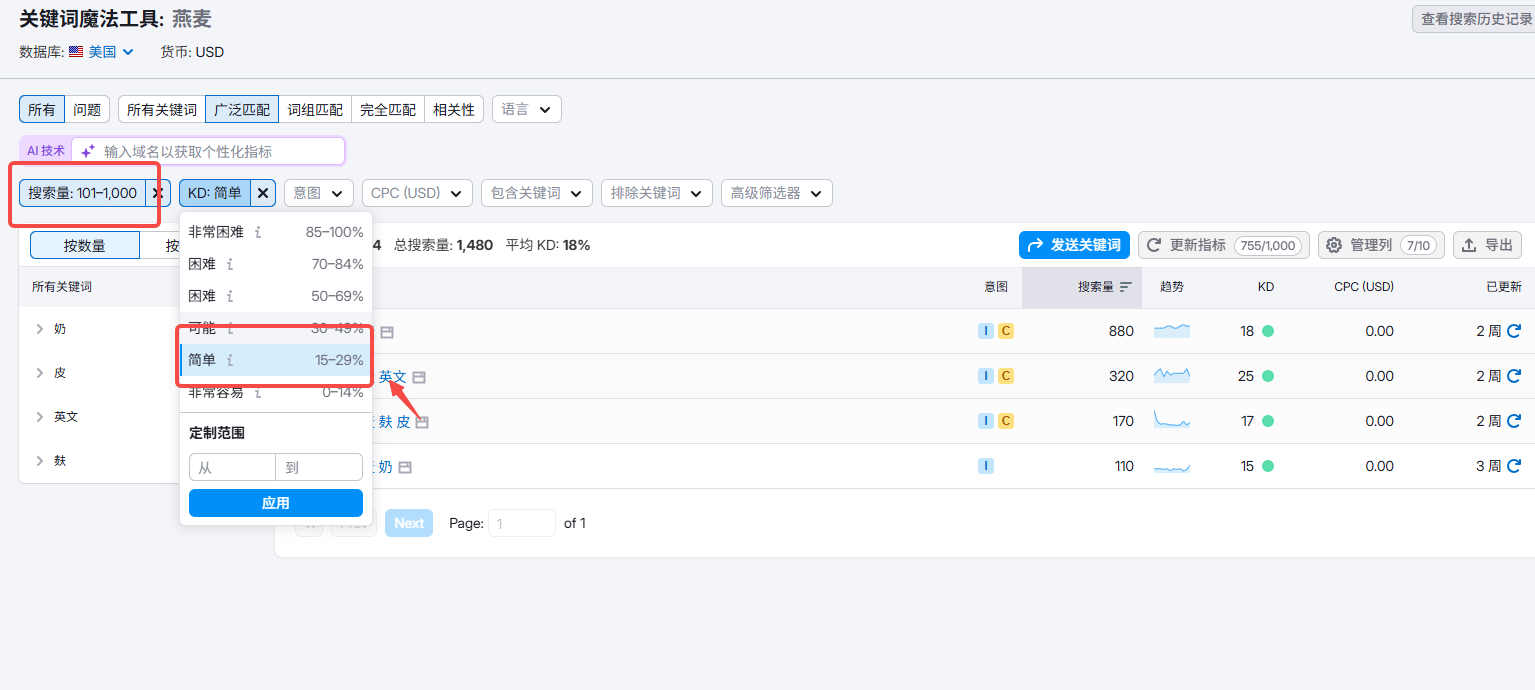
Task: Click the trend sparkline for 880 volume row
Action: (x=1171, y=331)
